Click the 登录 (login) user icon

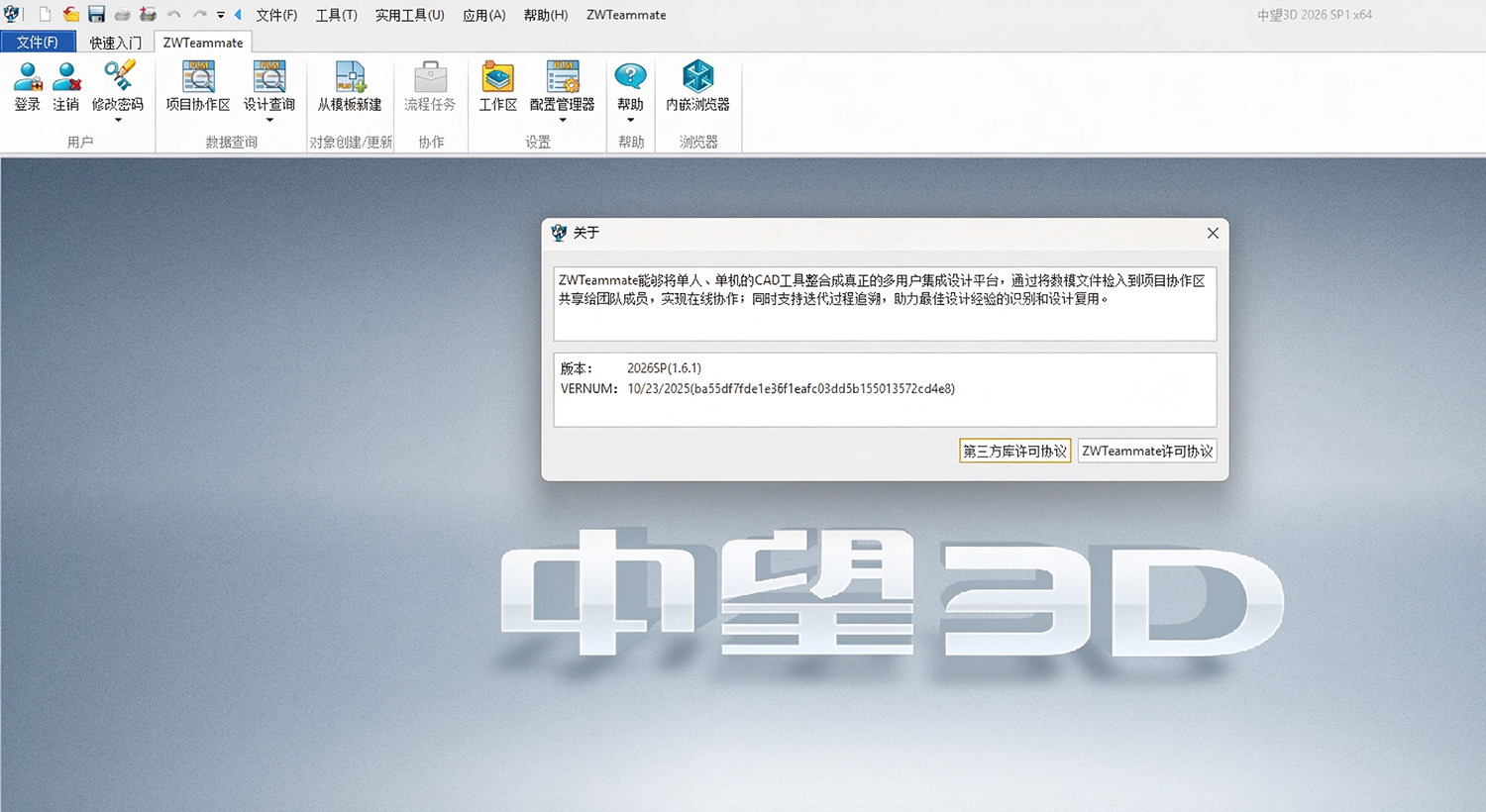click(x=28, y=77)
